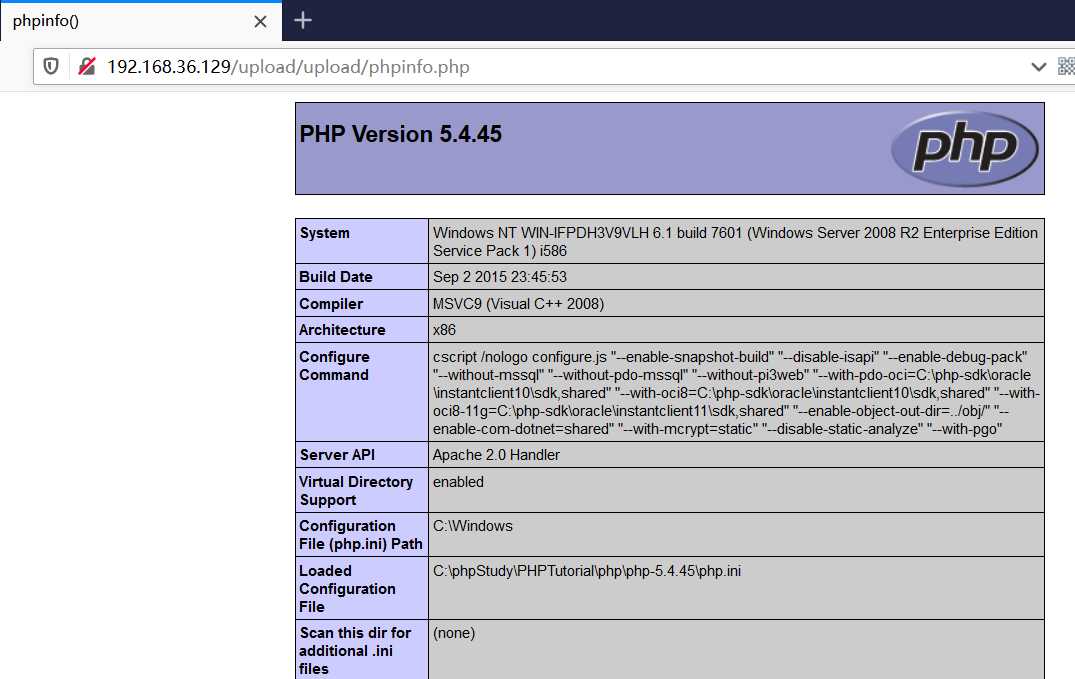Click the C:\Windows path value
The width and height of the screenshot is (1075, 679).
pos(473,526)
